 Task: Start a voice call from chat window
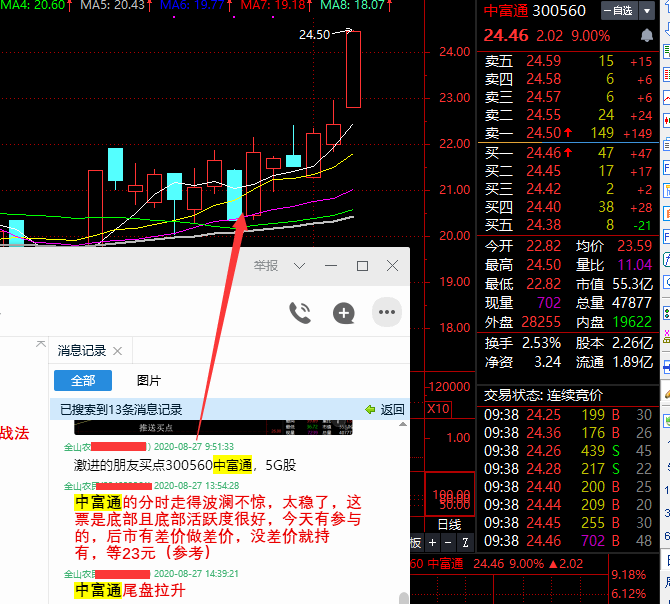pyautogui.click(x=300, y=313)
